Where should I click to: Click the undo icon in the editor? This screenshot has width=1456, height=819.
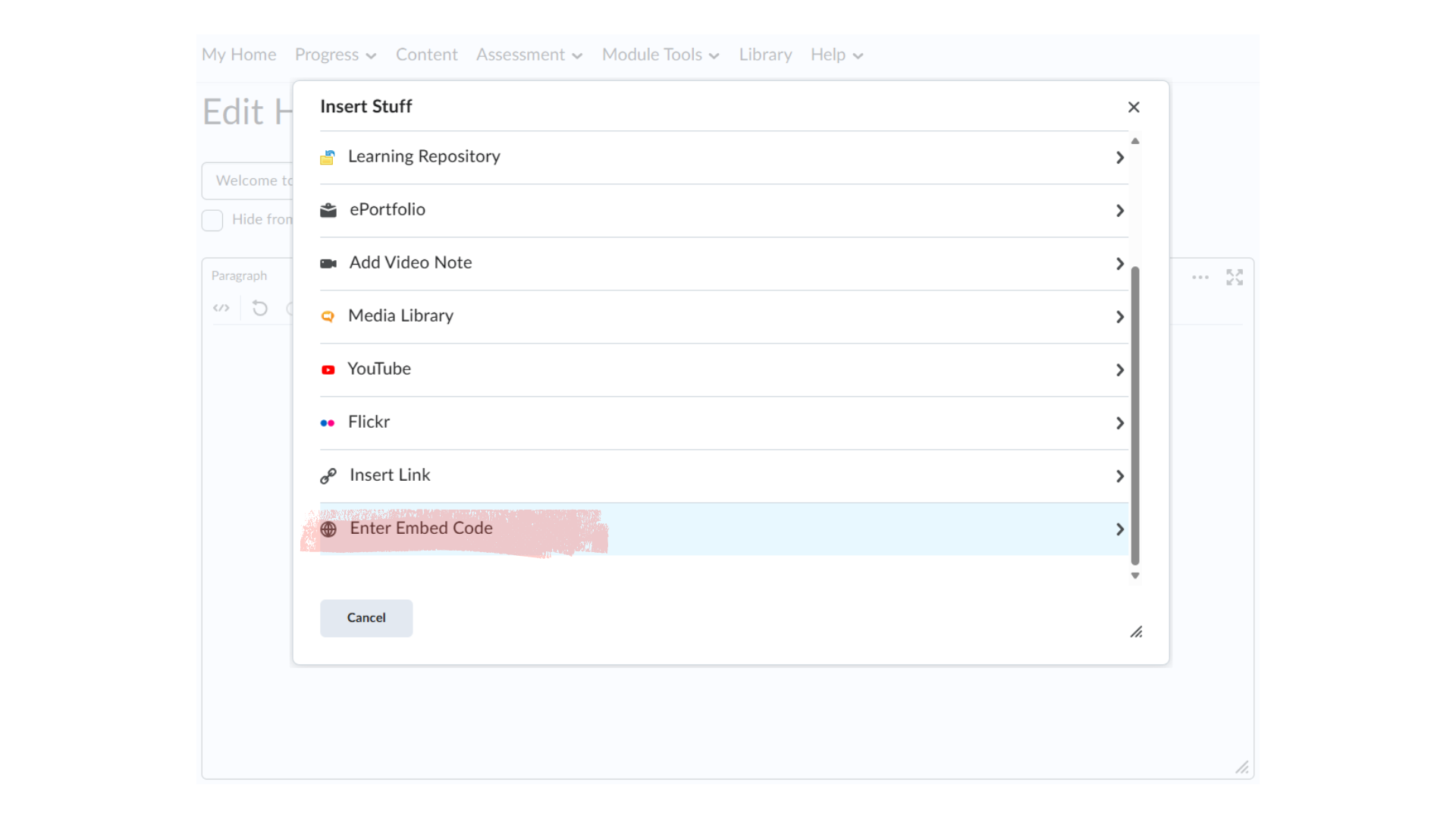click(x=259, y=308)
